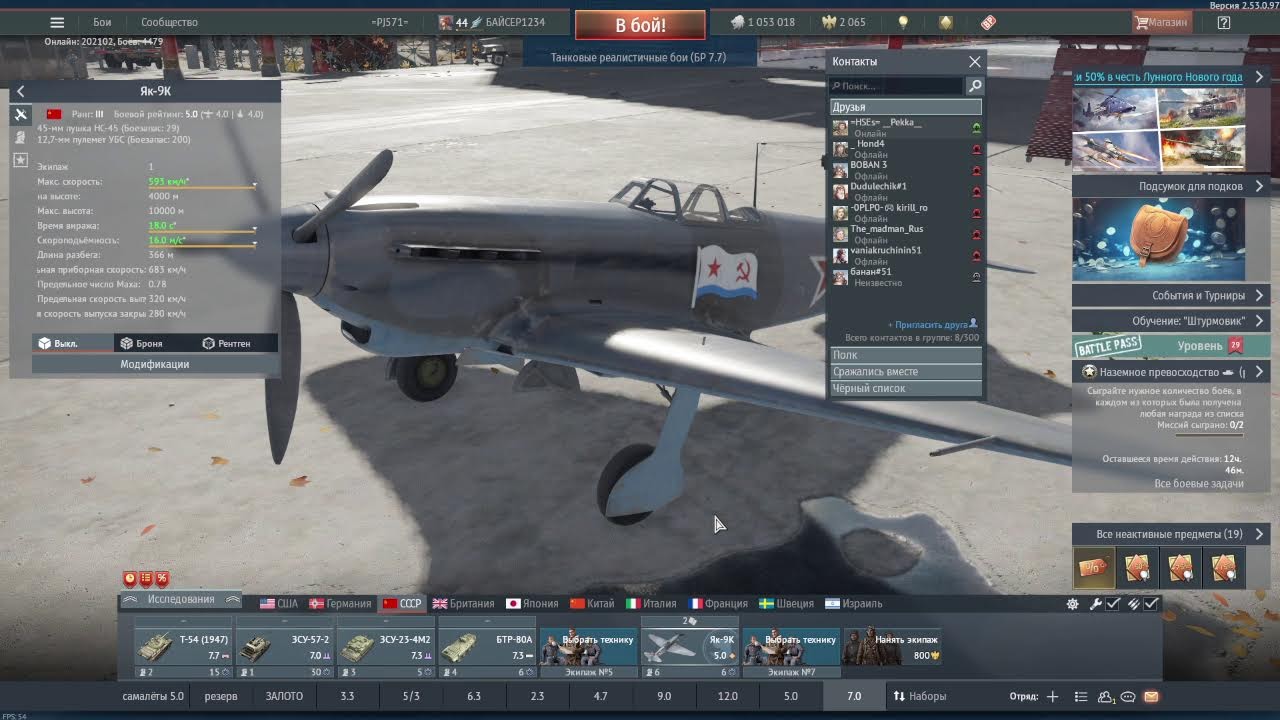Viewport: 1280px width, 720px height.
Task: Click the red percent discount icon
Action: tap(162, 578)
